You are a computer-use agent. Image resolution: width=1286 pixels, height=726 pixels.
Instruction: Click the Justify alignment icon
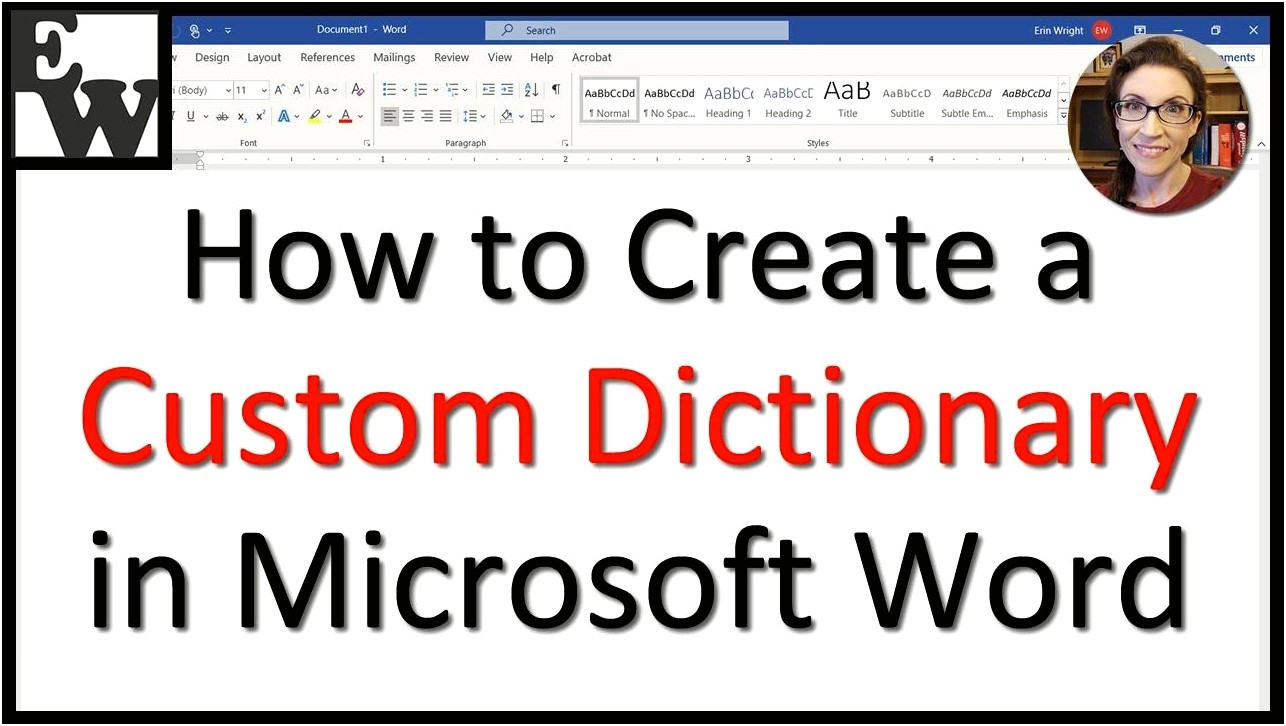[x=445, y=117]
